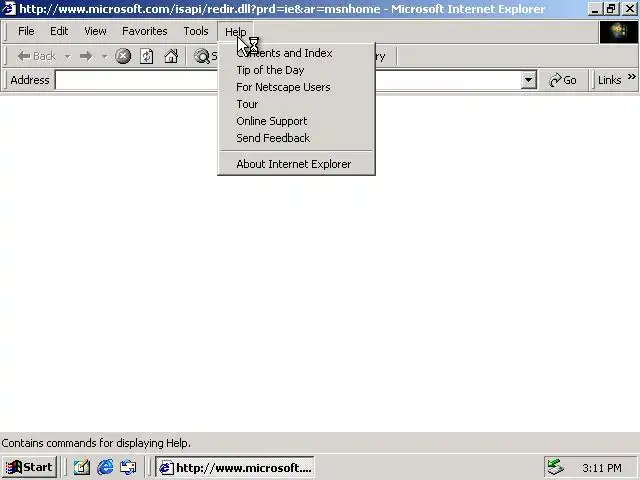The width and height of the screenshot is (640, 480).
Task: Open the Edit menu
Action: click(59, 31)
